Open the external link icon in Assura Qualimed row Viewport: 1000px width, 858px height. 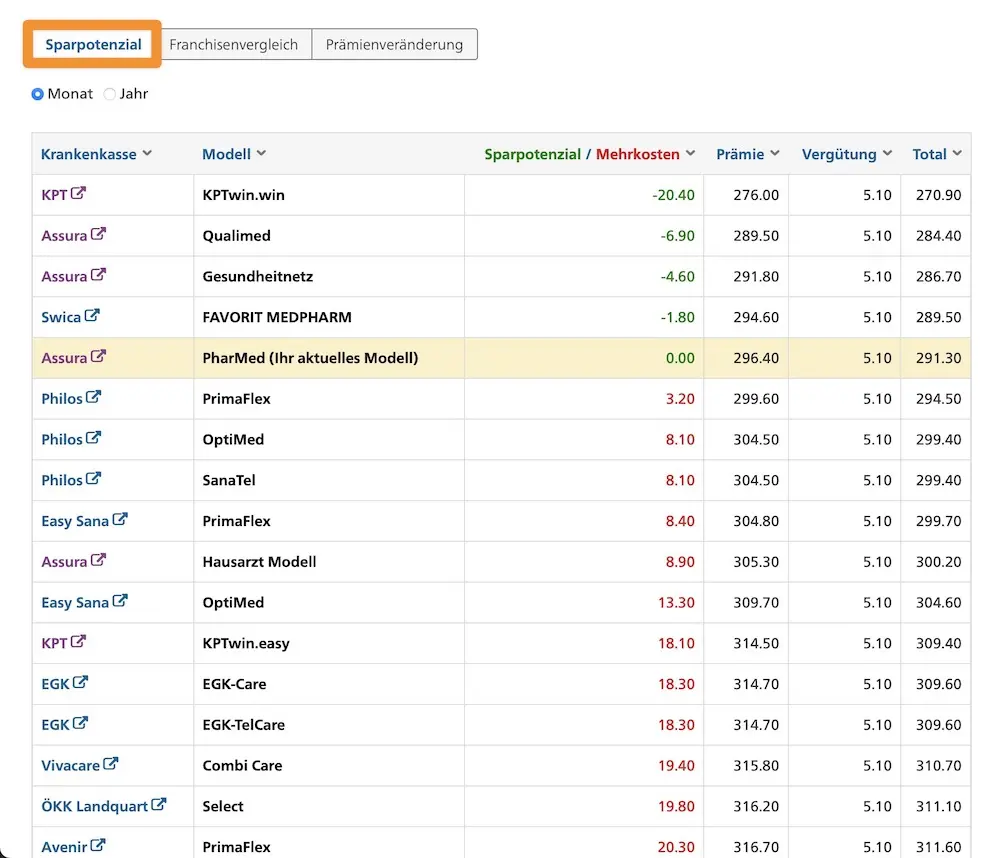pos(98,234)
